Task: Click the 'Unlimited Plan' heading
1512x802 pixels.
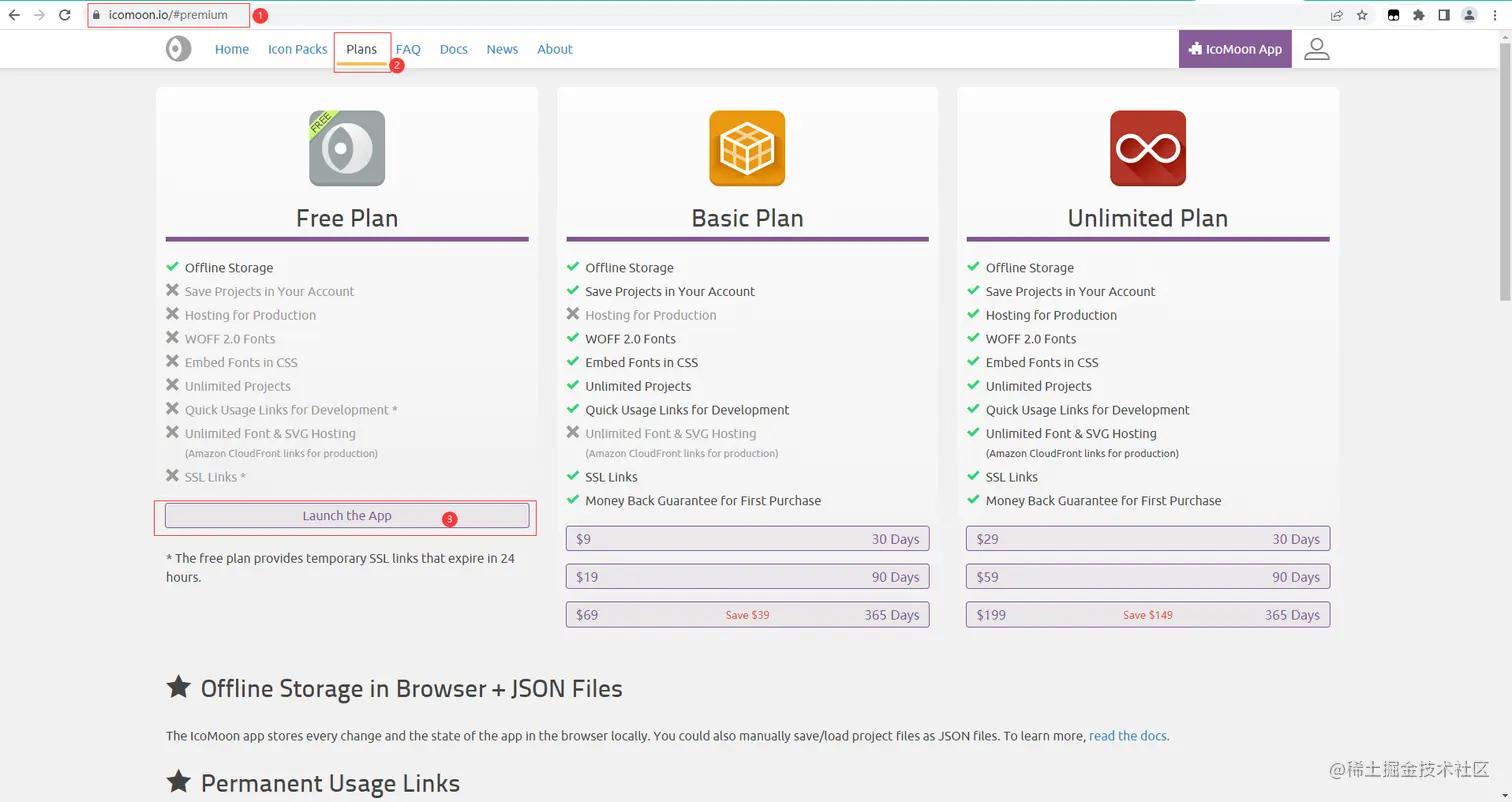Action: (1148, 218)
